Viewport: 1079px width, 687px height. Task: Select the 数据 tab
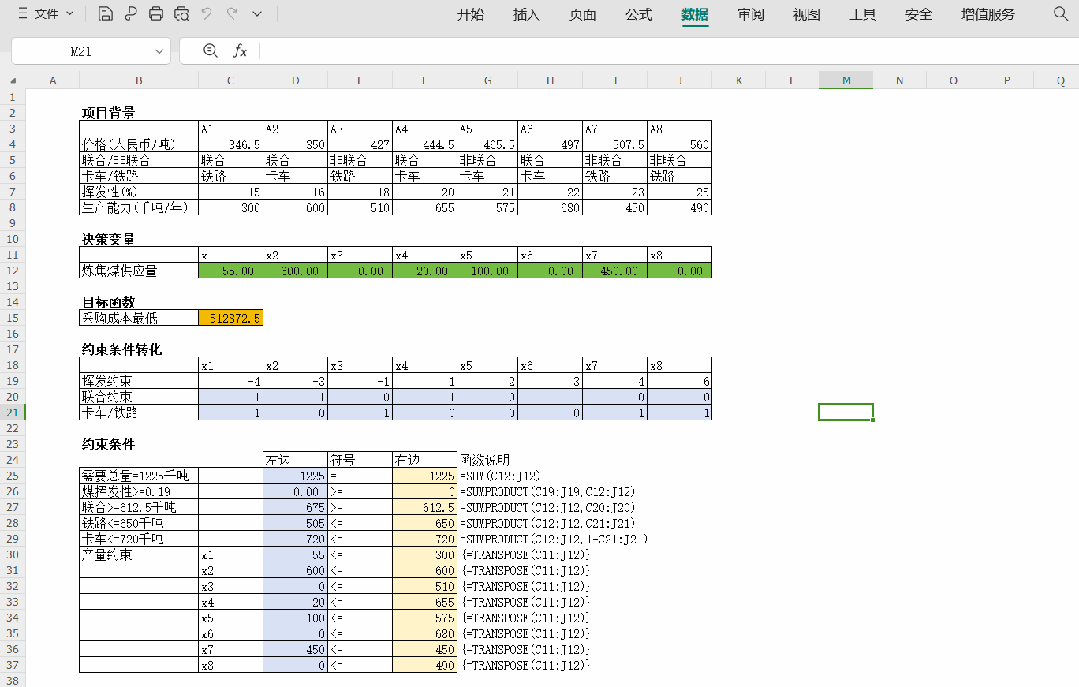695,14
